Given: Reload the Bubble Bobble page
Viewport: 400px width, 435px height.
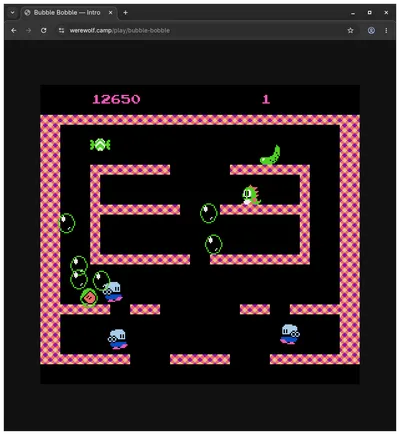Looking at the screenshot, I should click(44, 30).
